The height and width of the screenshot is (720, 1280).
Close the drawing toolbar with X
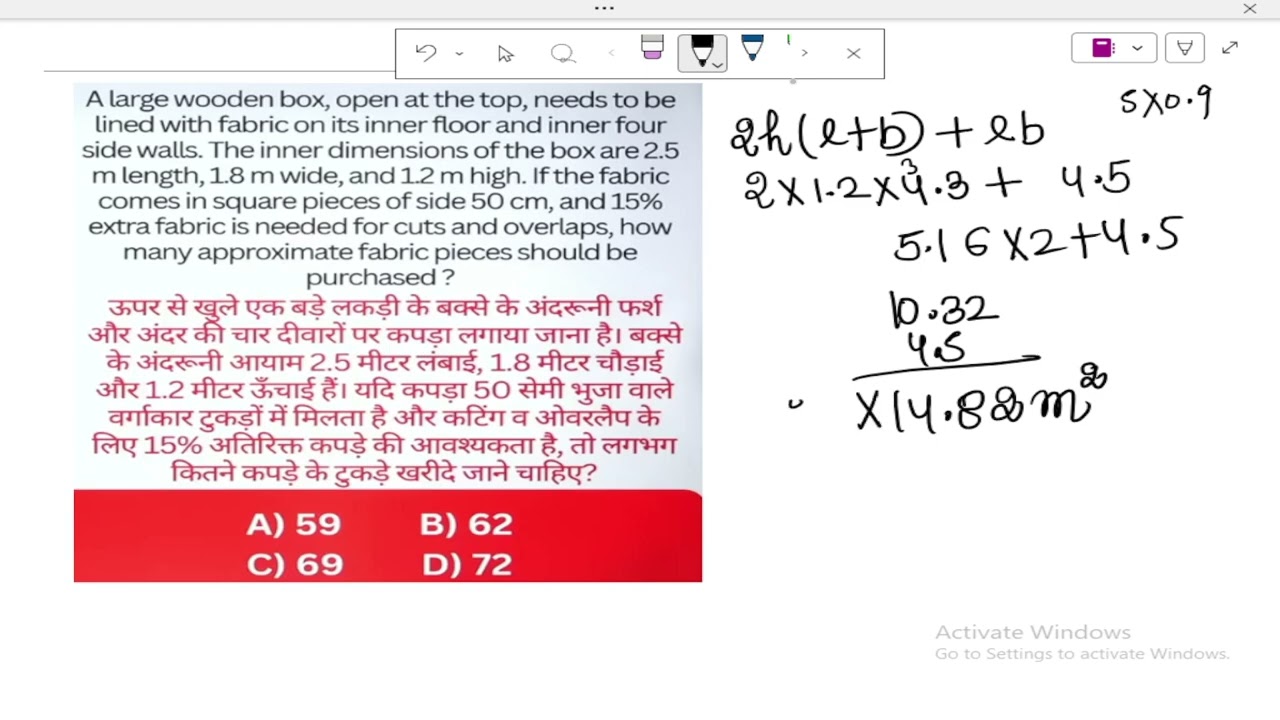(853, 53)
